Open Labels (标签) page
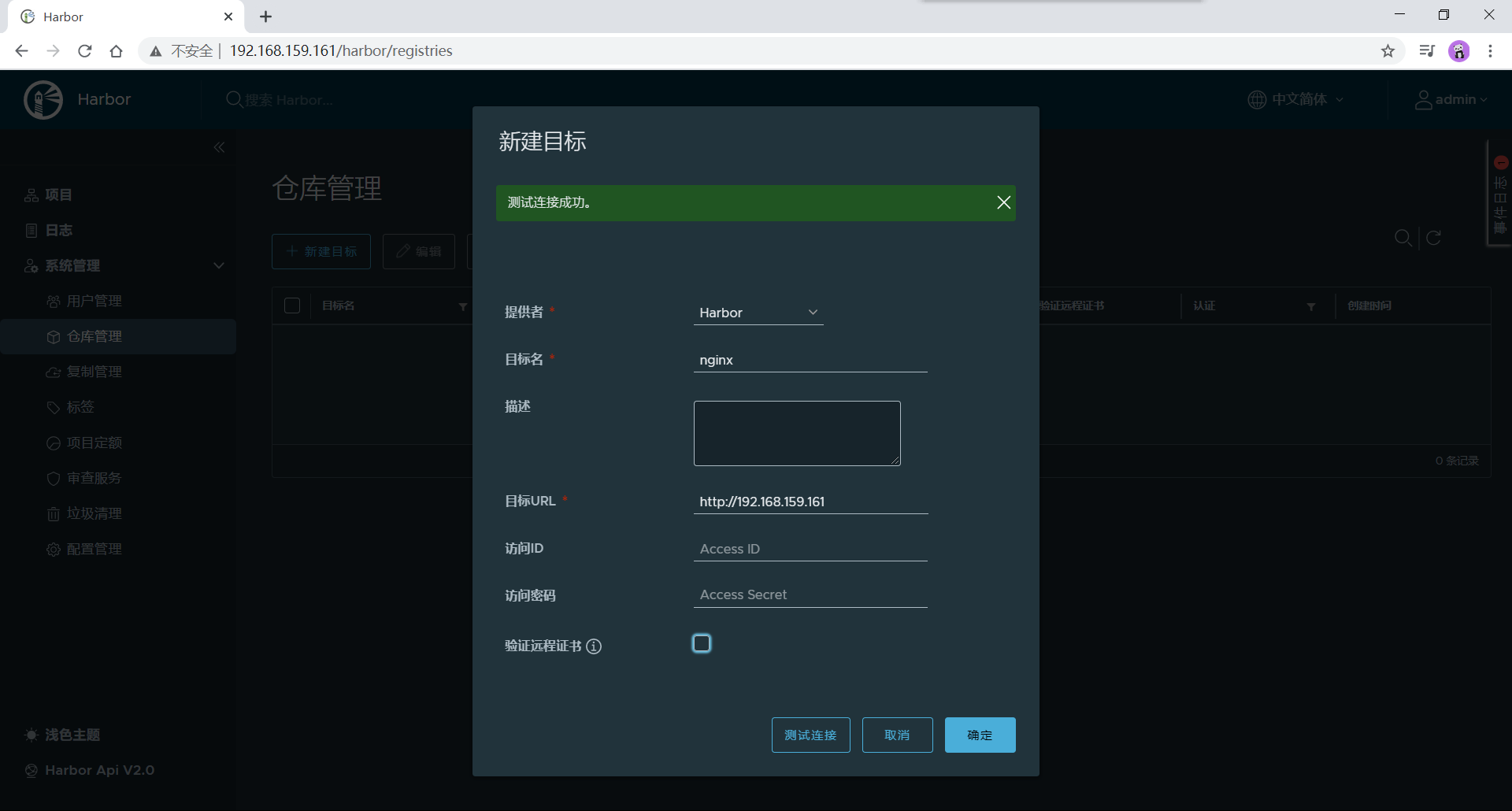This screenshot has height=811, width=1512. pyautogui.click(x=71, y=407)
